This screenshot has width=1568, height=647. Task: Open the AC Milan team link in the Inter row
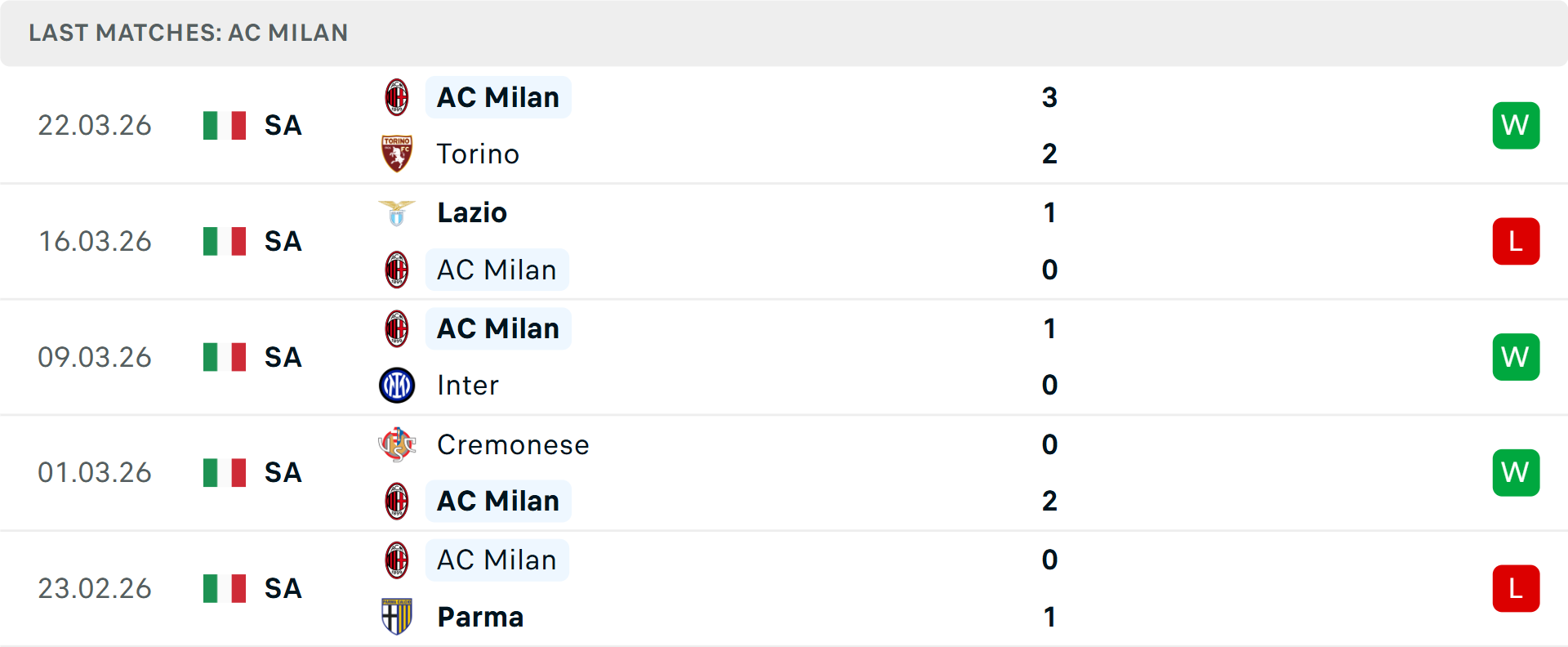[x=498, y=328]
